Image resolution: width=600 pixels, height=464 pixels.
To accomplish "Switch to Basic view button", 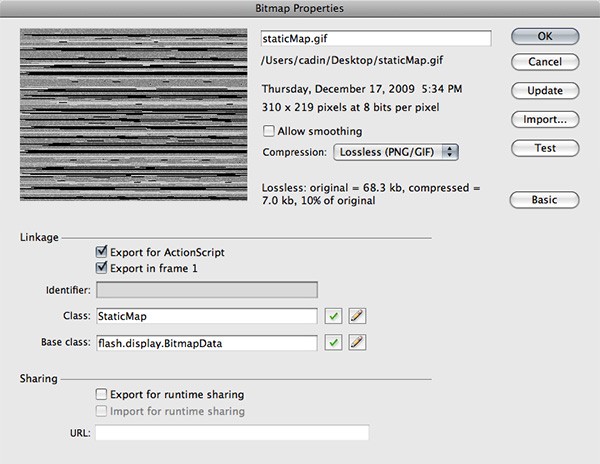I will click(x=544, y=200).
